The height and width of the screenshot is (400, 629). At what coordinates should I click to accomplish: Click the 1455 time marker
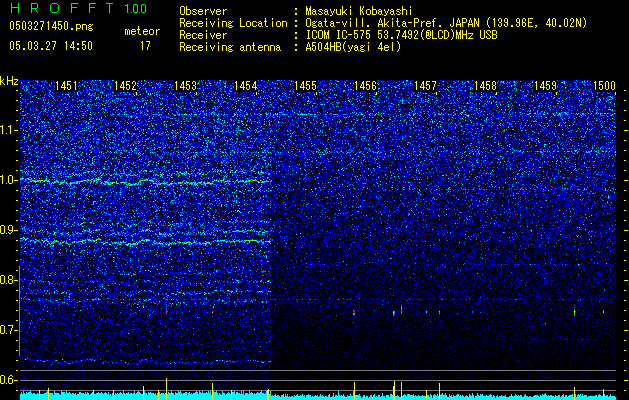(x=305, y=86)
